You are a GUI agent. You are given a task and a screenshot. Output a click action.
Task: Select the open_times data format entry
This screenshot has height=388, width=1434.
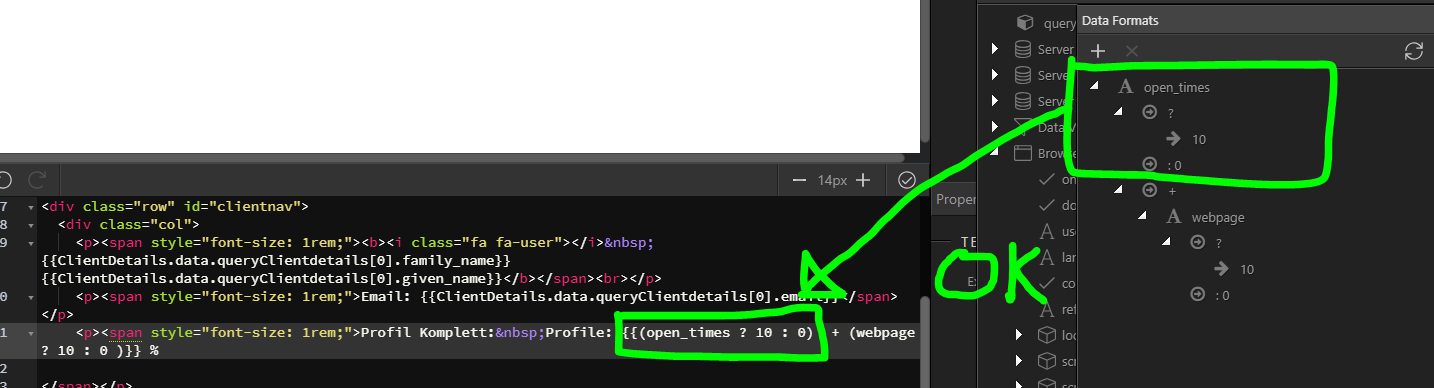pos(1176,87)
